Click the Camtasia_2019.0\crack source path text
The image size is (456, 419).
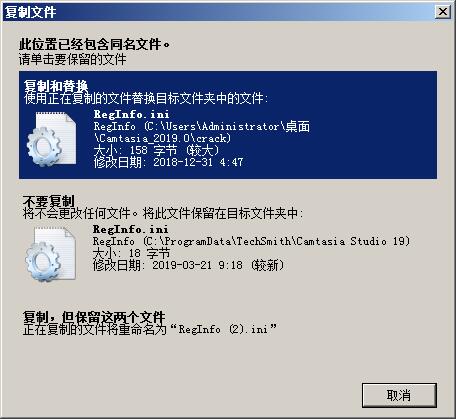pos(162,138)
